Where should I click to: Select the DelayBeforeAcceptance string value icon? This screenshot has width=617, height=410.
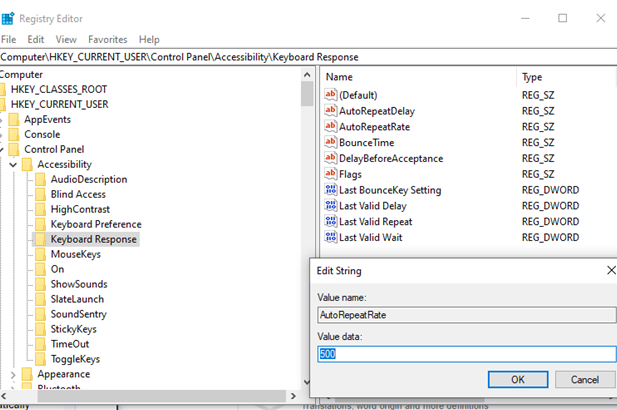point(331,158)
